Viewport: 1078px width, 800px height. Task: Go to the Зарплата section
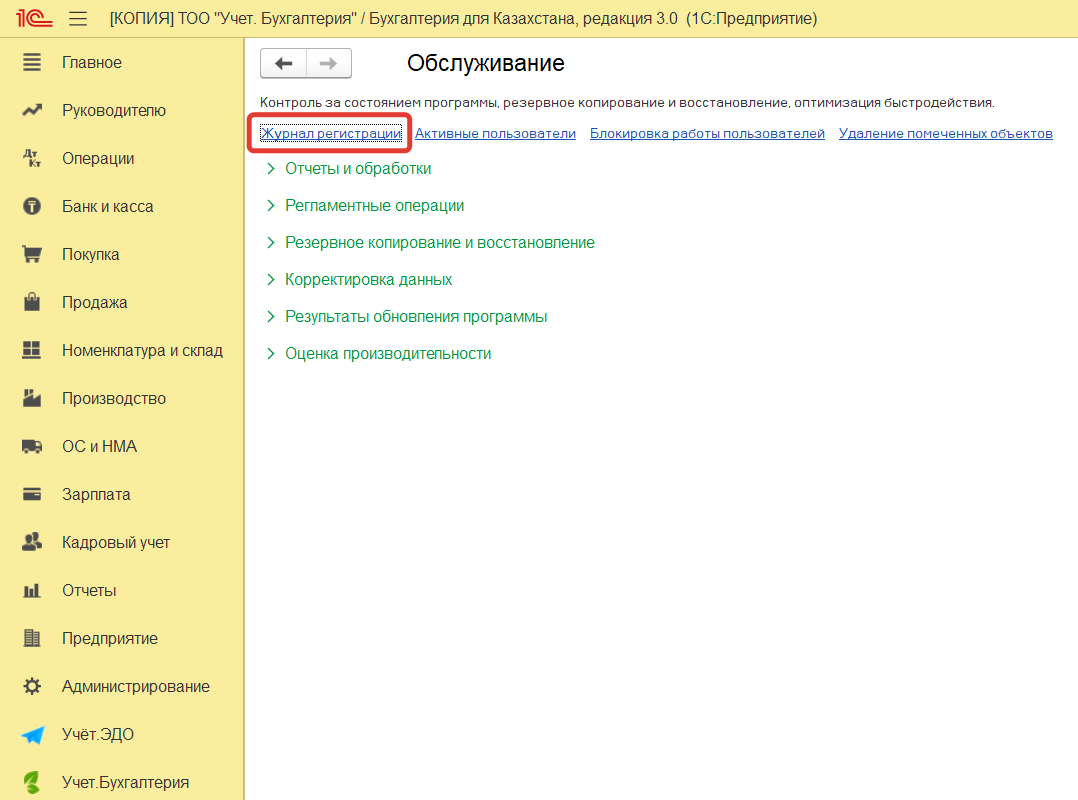pyautogui.click(x=96, y=495)
